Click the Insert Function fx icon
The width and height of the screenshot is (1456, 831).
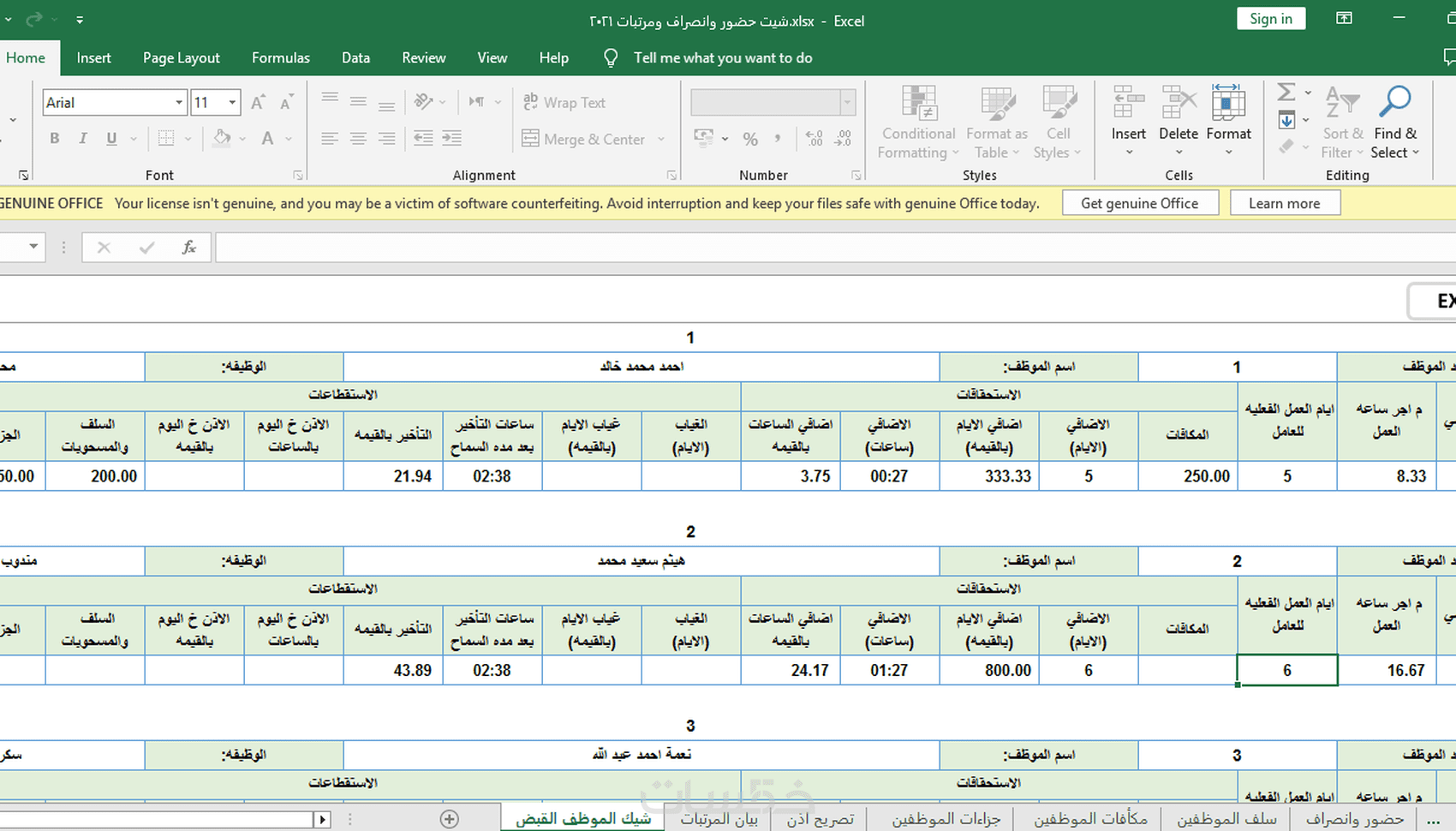[x=188, y=248]
